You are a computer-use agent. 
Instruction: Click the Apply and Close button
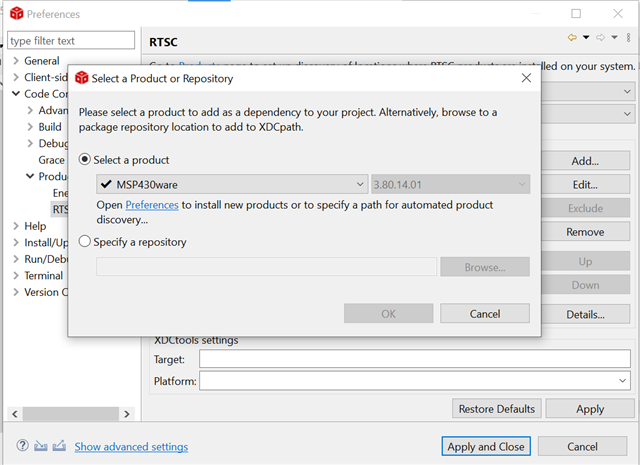point(485,446)
